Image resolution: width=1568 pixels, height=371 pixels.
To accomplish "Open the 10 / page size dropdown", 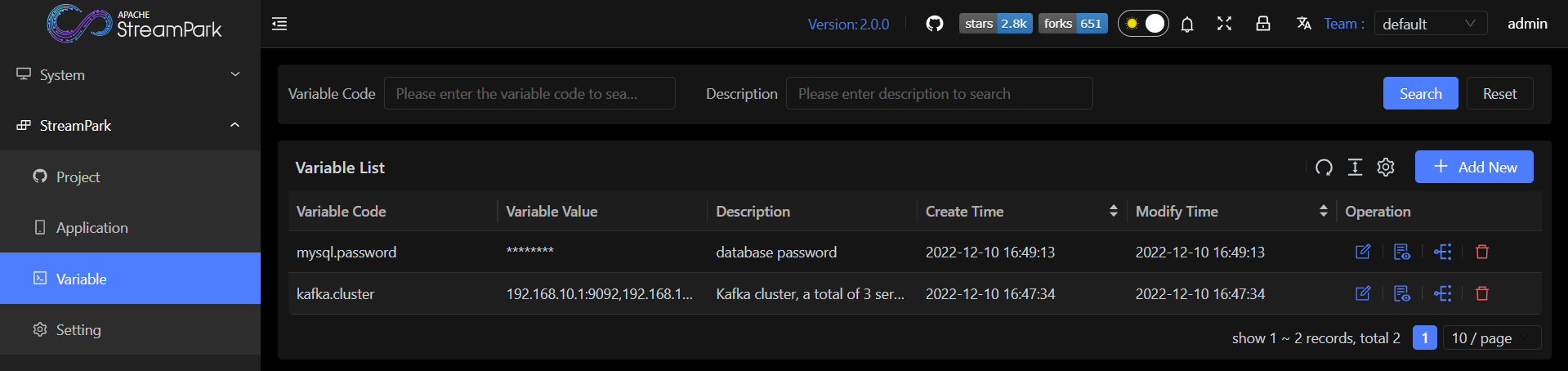I will tap(1491, 337).
